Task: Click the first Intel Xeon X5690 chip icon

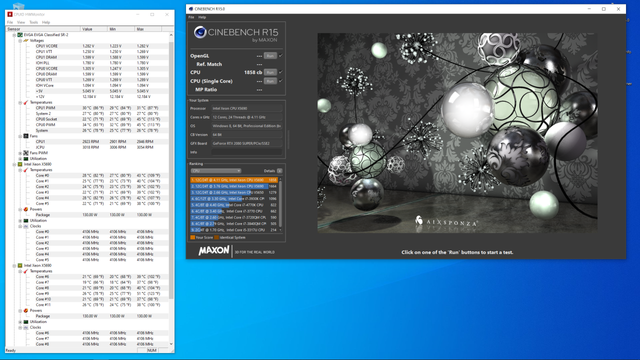Action: pos(20,164)
